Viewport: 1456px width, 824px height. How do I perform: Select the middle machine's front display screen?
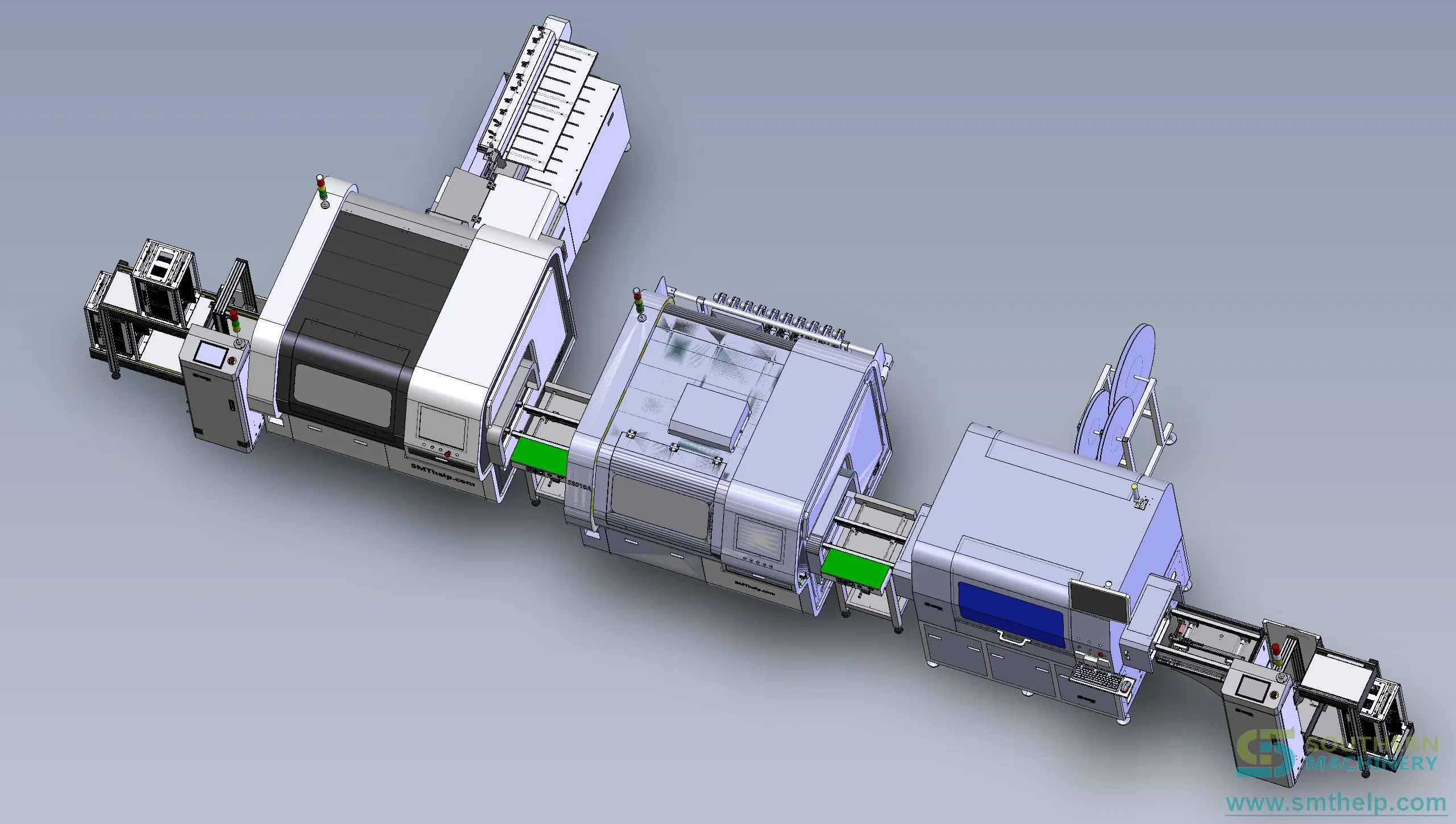(760, 537)
